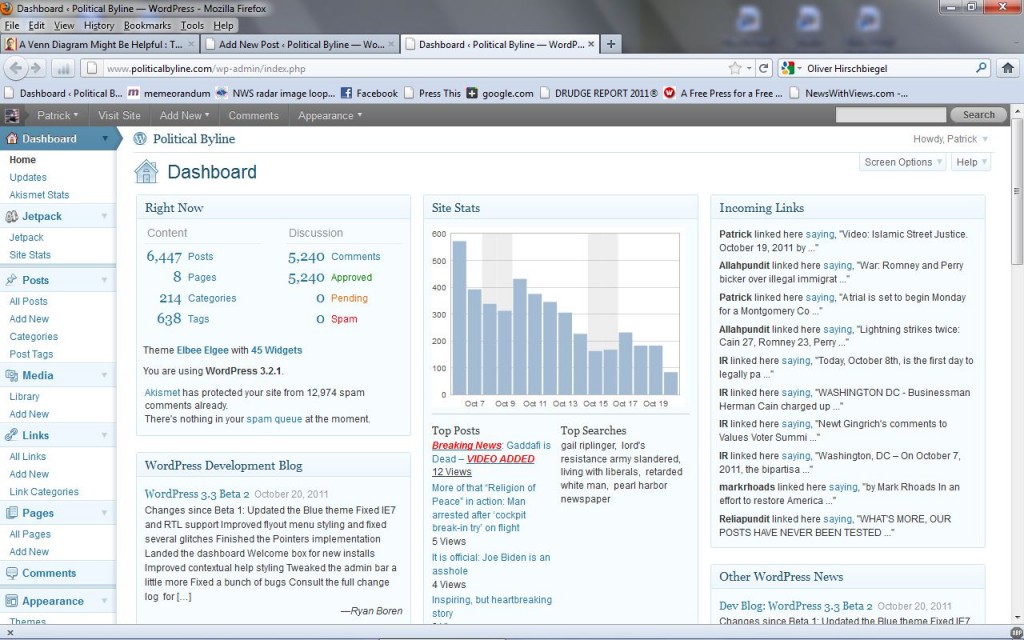Collapse the Media sidebar menu arrow
This screenshot has height=640, width=1024.
tap(104, 376)
